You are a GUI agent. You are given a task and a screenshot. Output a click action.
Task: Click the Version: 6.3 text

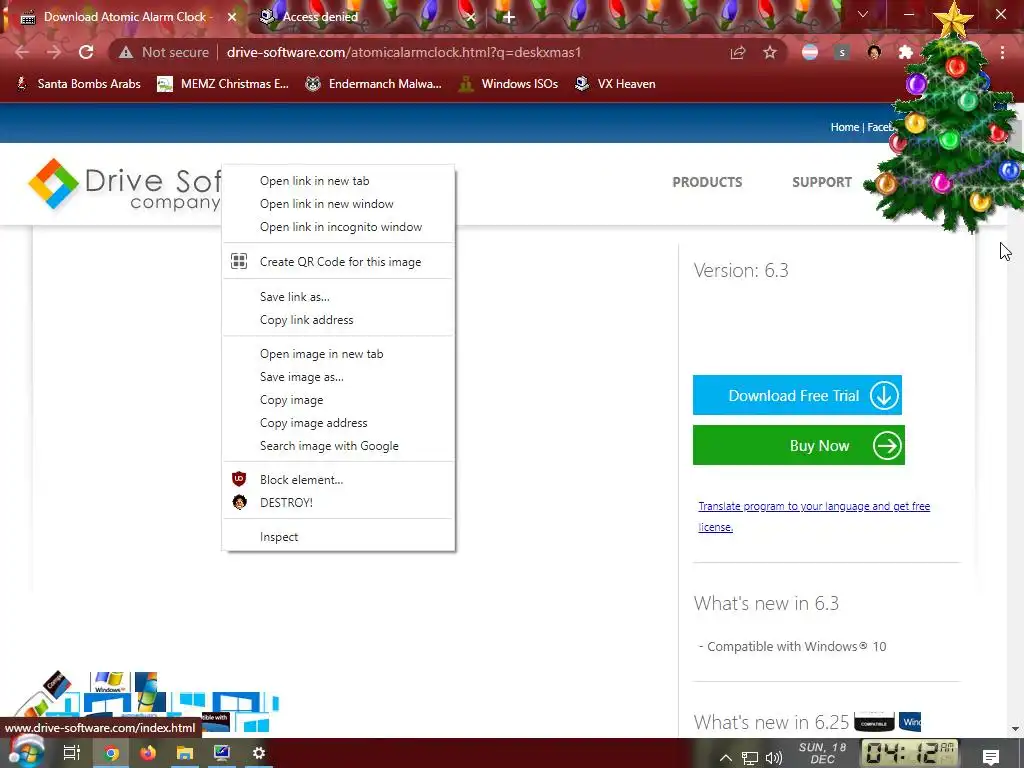tap(741, 270)
